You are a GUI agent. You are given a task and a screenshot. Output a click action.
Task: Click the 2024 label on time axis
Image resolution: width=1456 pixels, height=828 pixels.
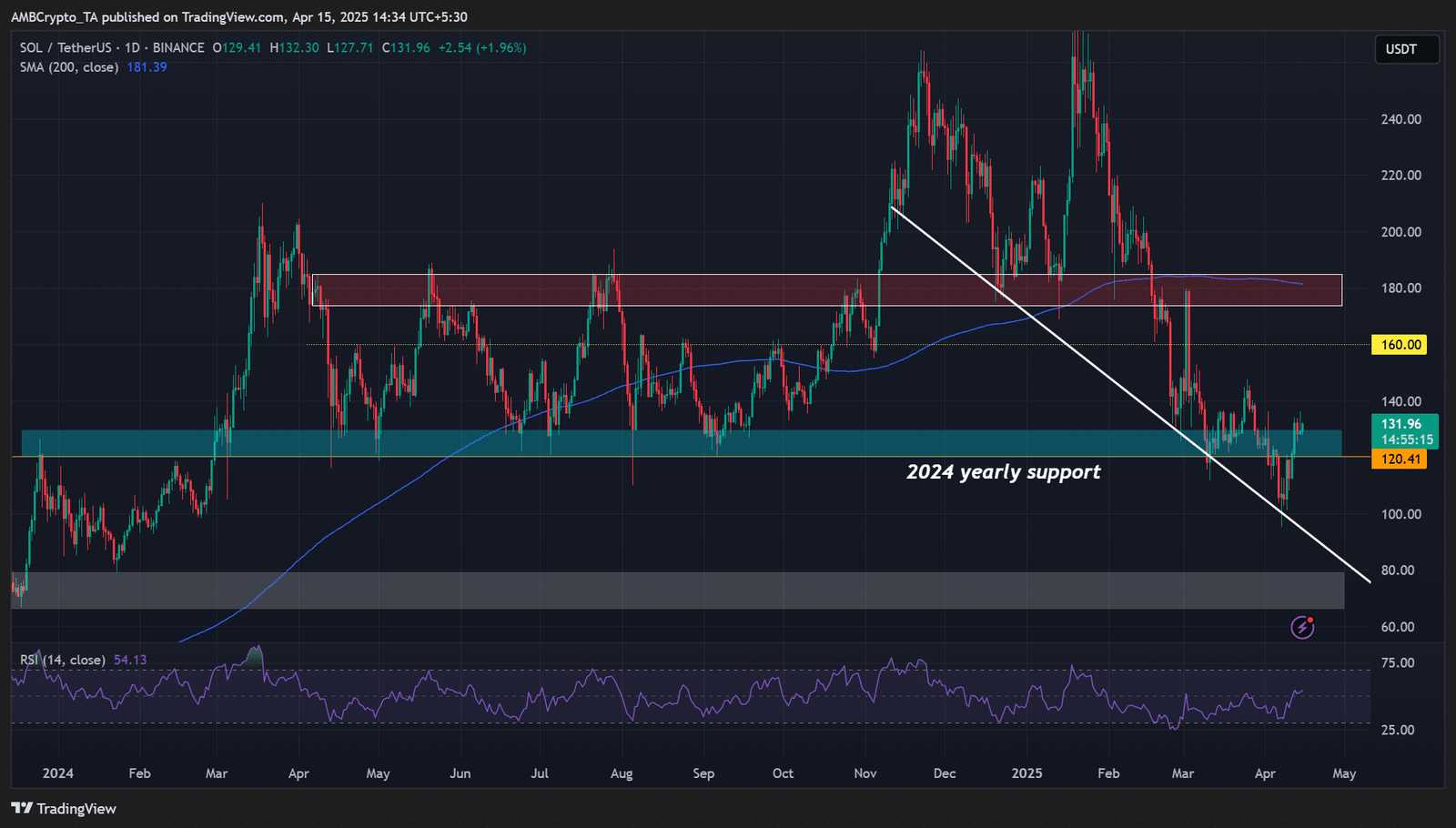coord(58,773)
